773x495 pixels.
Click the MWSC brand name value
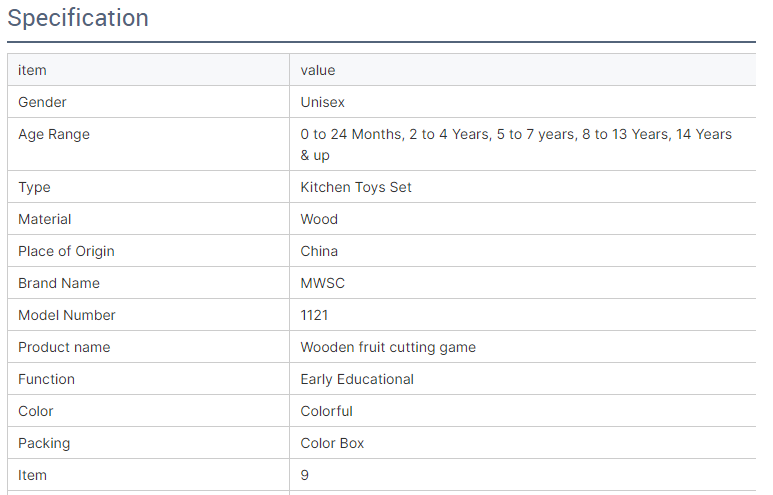(x=322, y=283)
